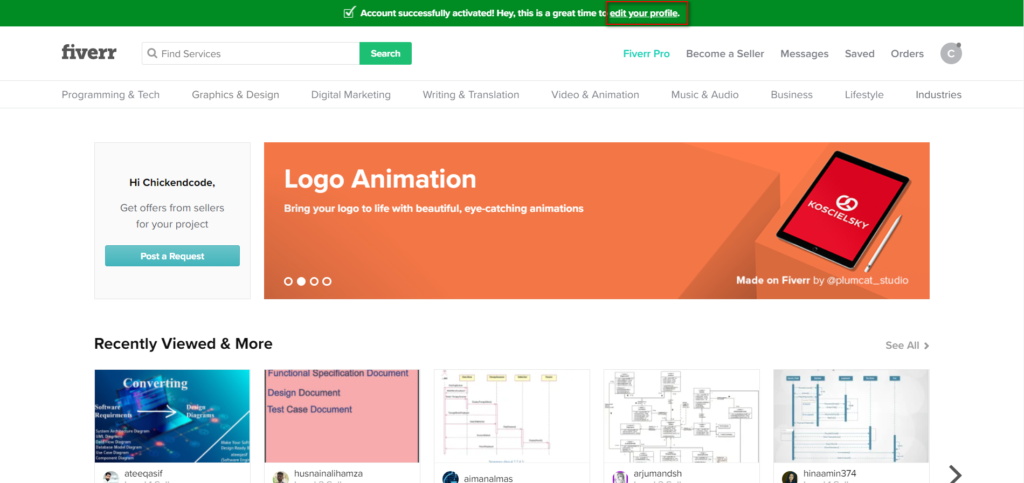This screenshot has height=483, width=1024.
Task: Open Orders
Action: pyautogui.click(x=907, y=54)
